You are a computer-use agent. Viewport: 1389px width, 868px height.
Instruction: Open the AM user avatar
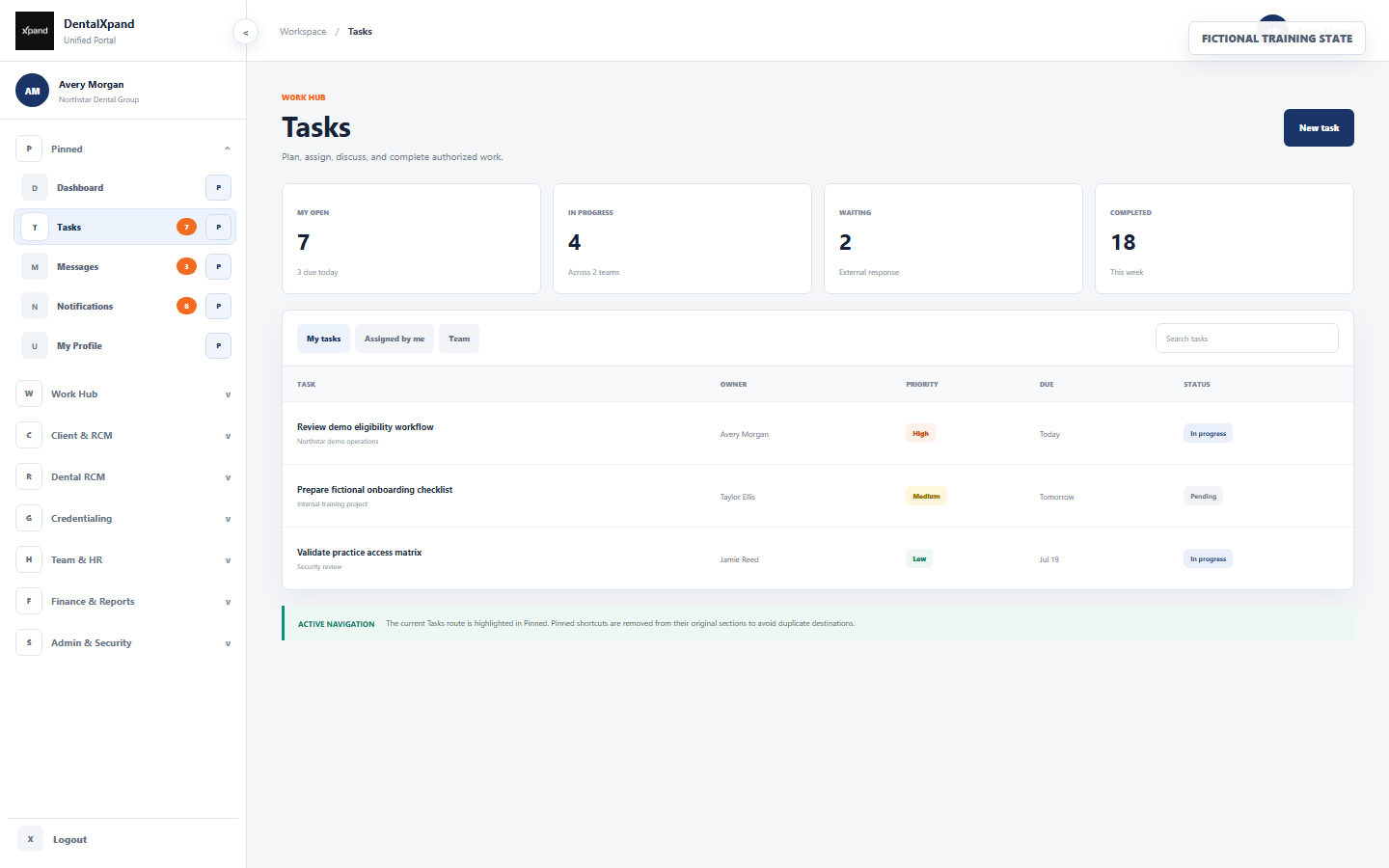(x=32, y=91)
